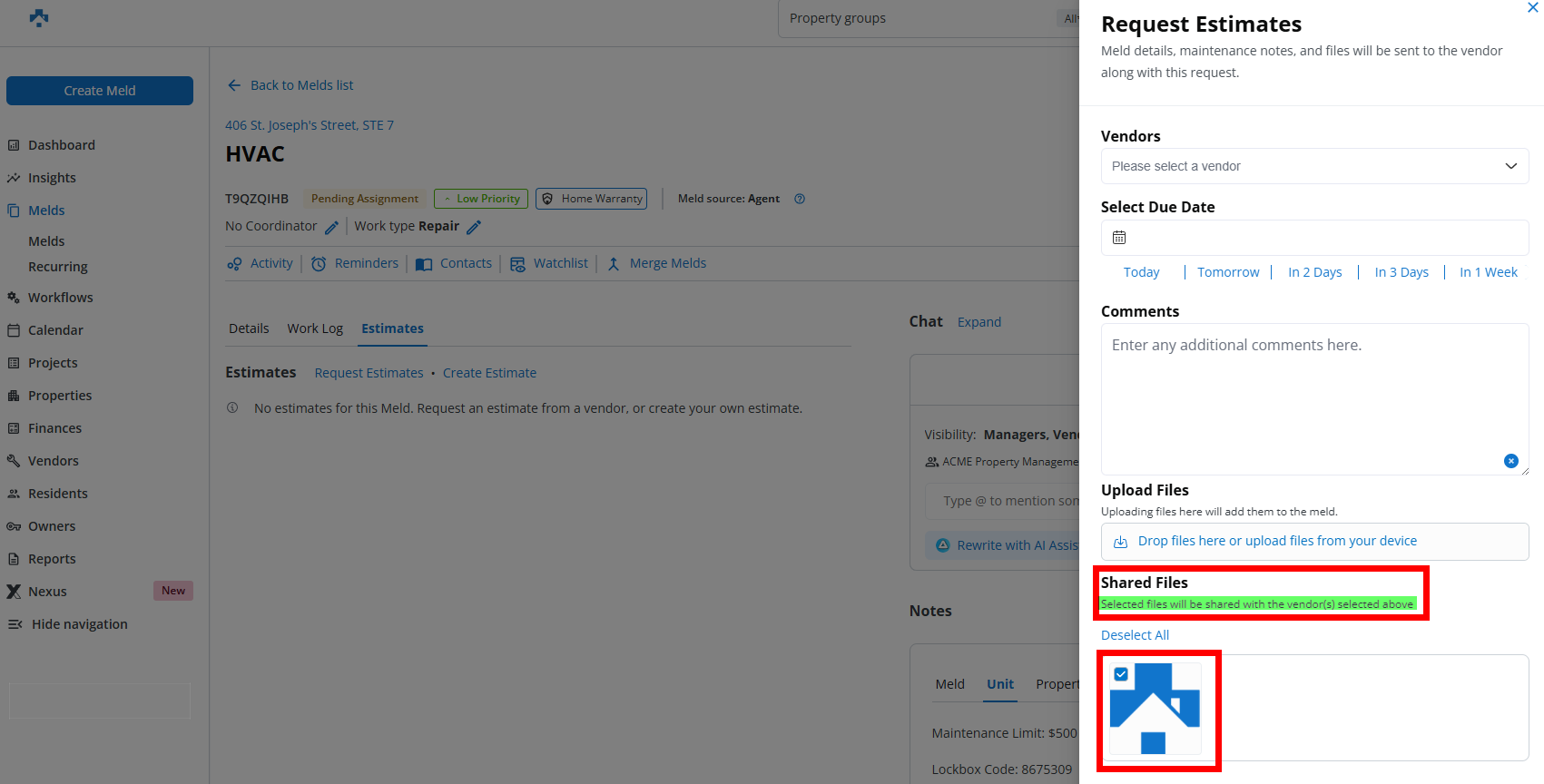Click the blue clear icon in Comments box
The width and height of the screenshot is (1544, 784).
[1510, 461]
